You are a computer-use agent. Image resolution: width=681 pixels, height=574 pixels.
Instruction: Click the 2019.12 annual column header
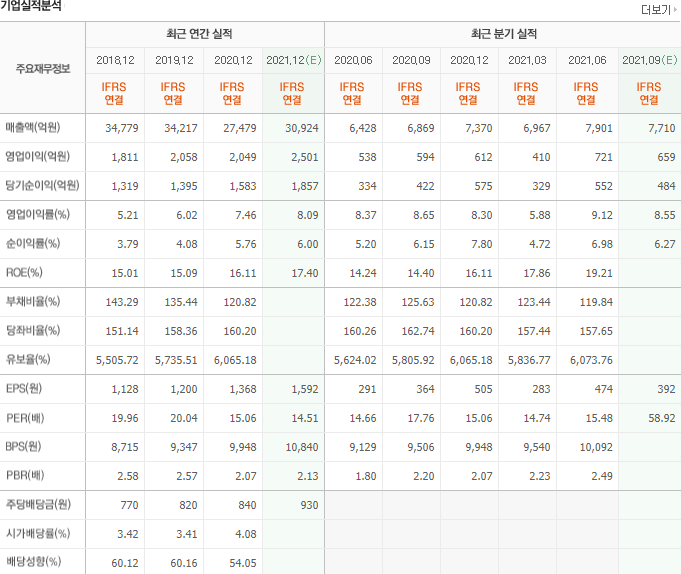[174, 60]
